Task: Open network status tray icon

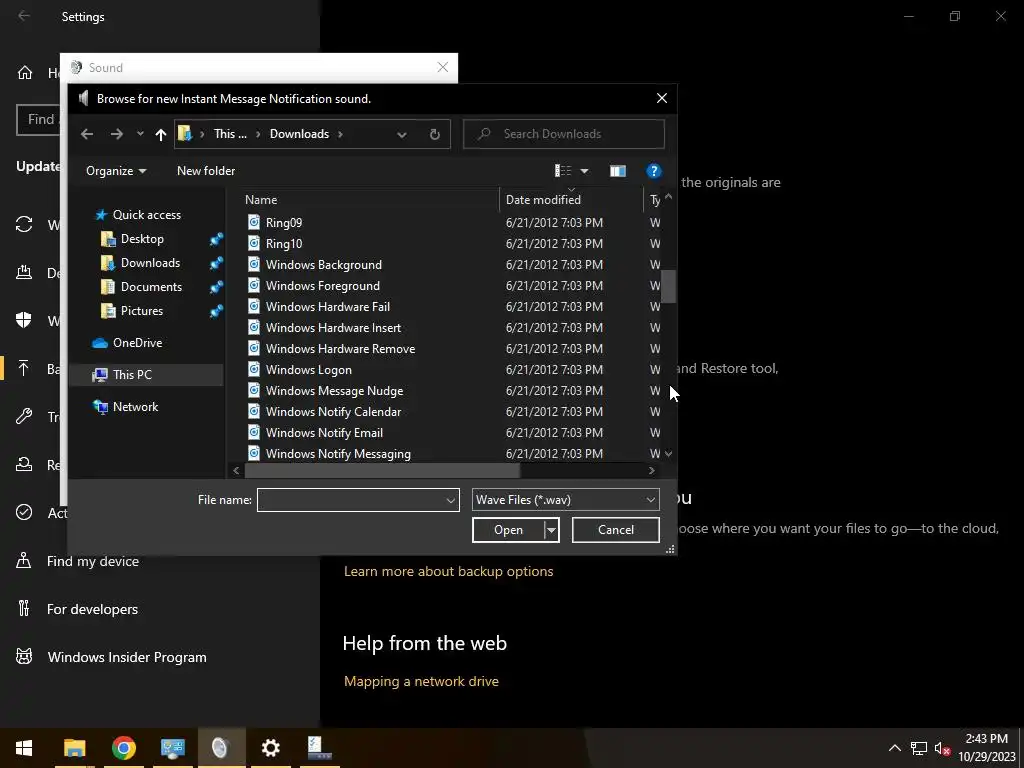Action: pos(919,748)
